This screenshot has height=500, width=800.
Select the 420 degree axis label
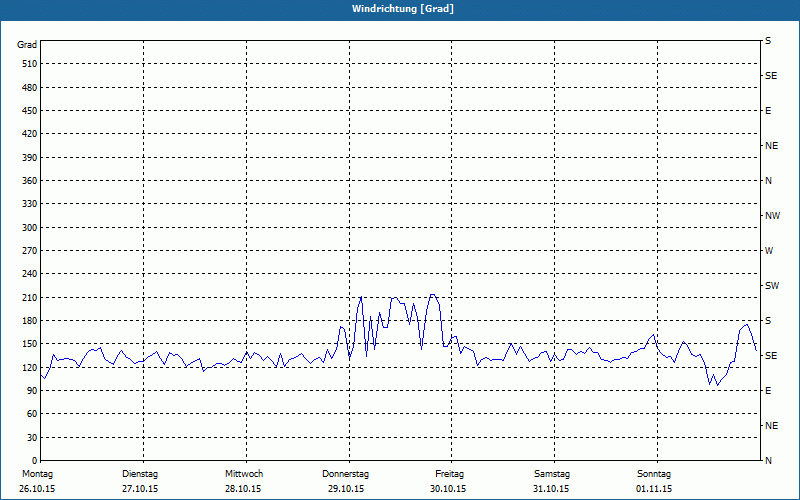tap(30, 134)
